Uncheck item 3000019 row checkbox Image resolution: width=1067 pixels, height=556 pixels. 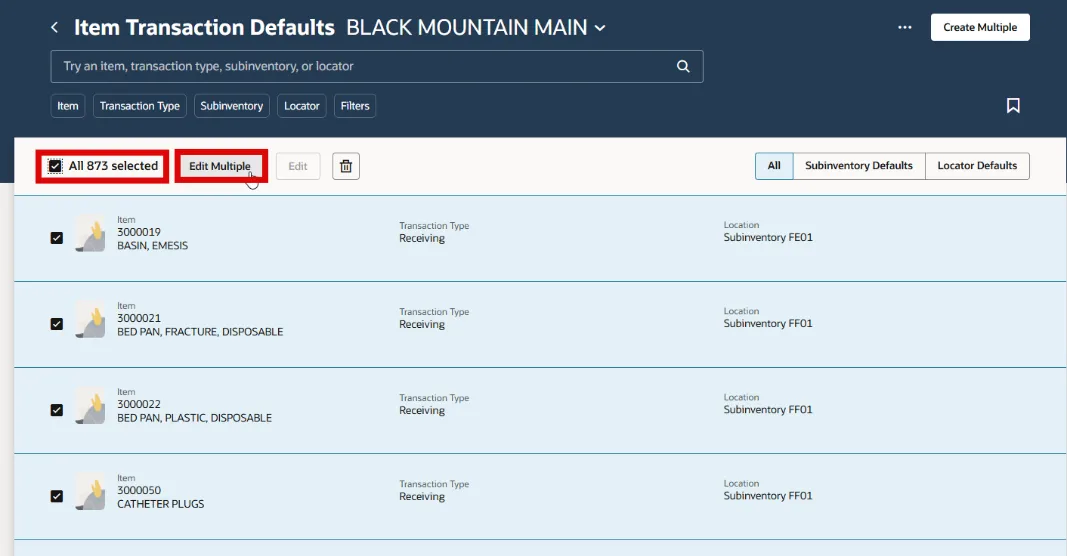(x=57, y=238)
